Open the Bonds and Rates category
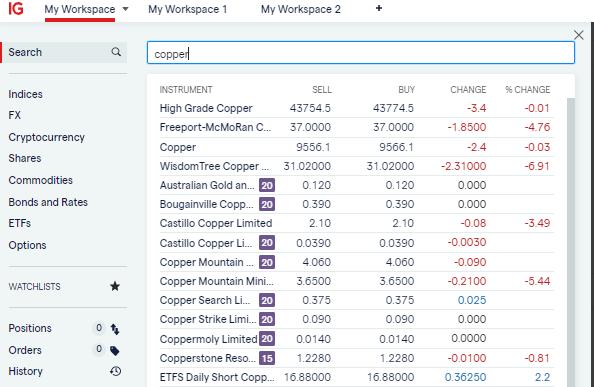The height and width of the screenshot is (387, 594). pyautogui.click(x=48, y=202)
